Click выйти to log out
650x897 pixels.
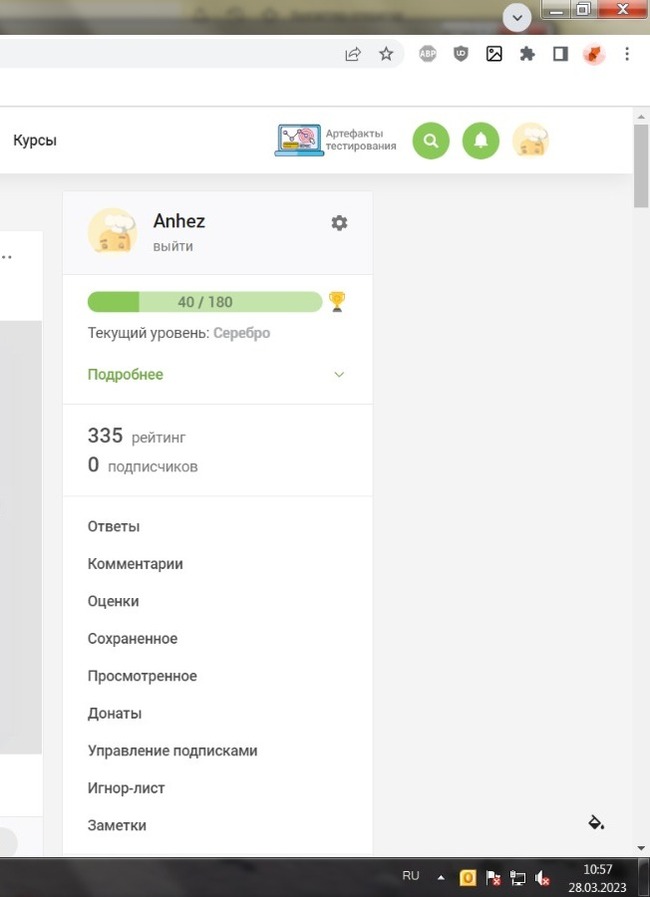pyautogui.click(x=173, y=247)
